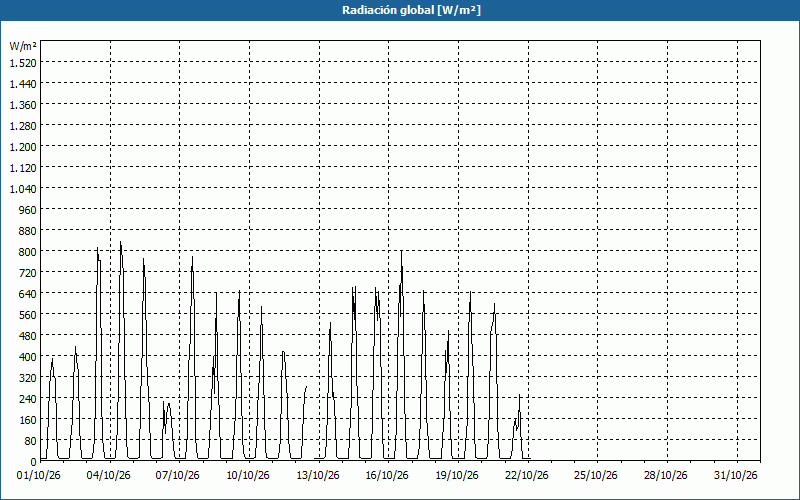Select the 240 y-axis value
800x500 pixels.
click(28, 399)
